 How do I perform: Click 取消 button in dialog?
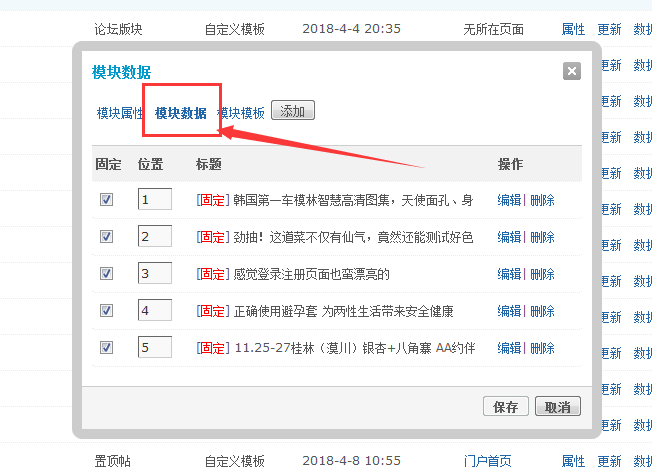click(558, 406)
